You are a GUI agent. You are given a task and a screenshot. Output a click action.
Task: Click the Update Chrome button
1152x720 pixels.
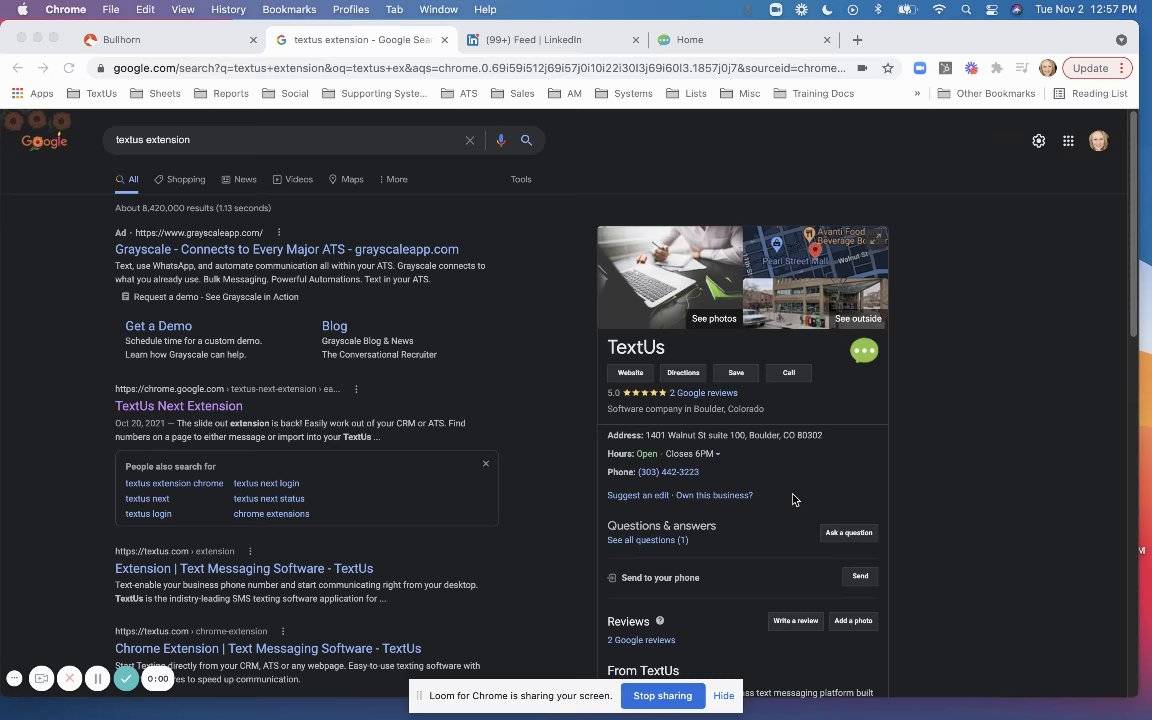point(1097,68)
